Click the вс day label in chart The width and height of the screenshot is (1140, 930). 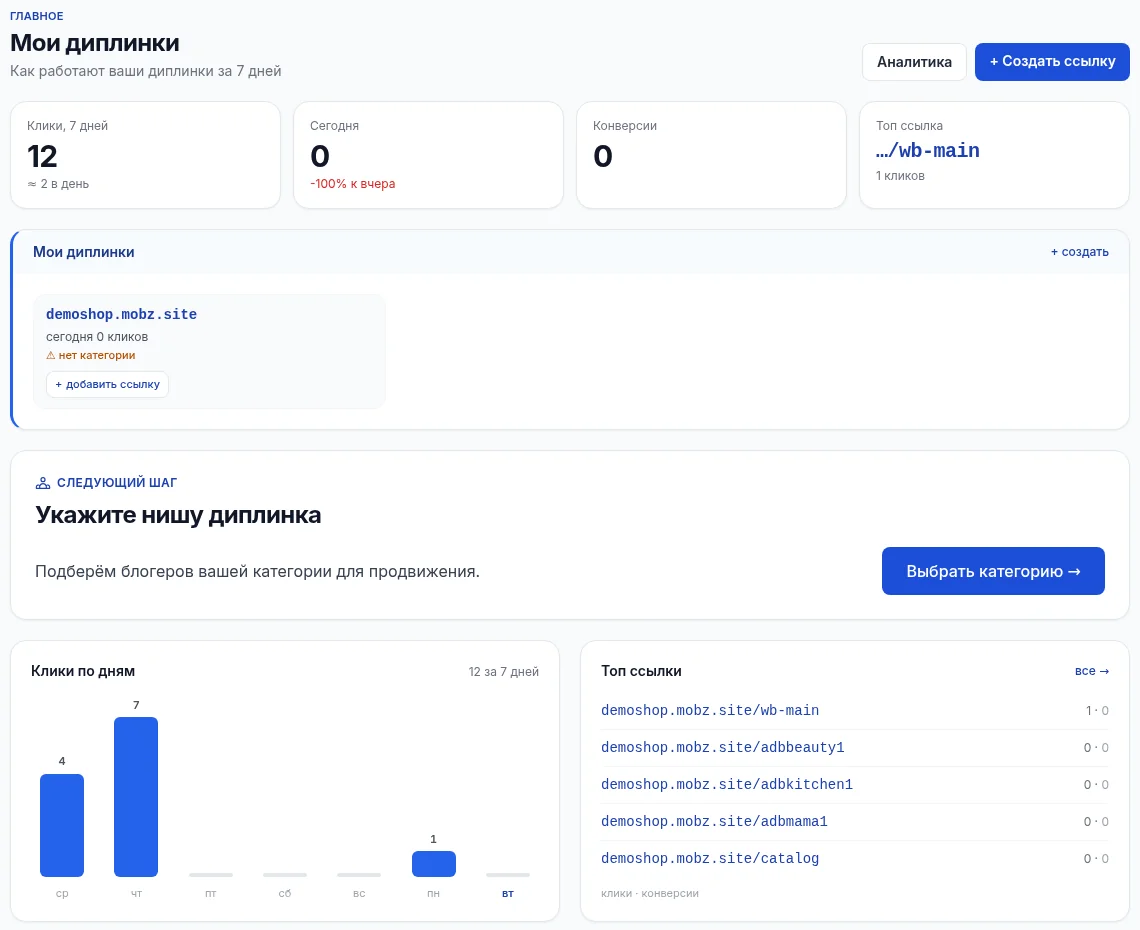tap(359, 894)
